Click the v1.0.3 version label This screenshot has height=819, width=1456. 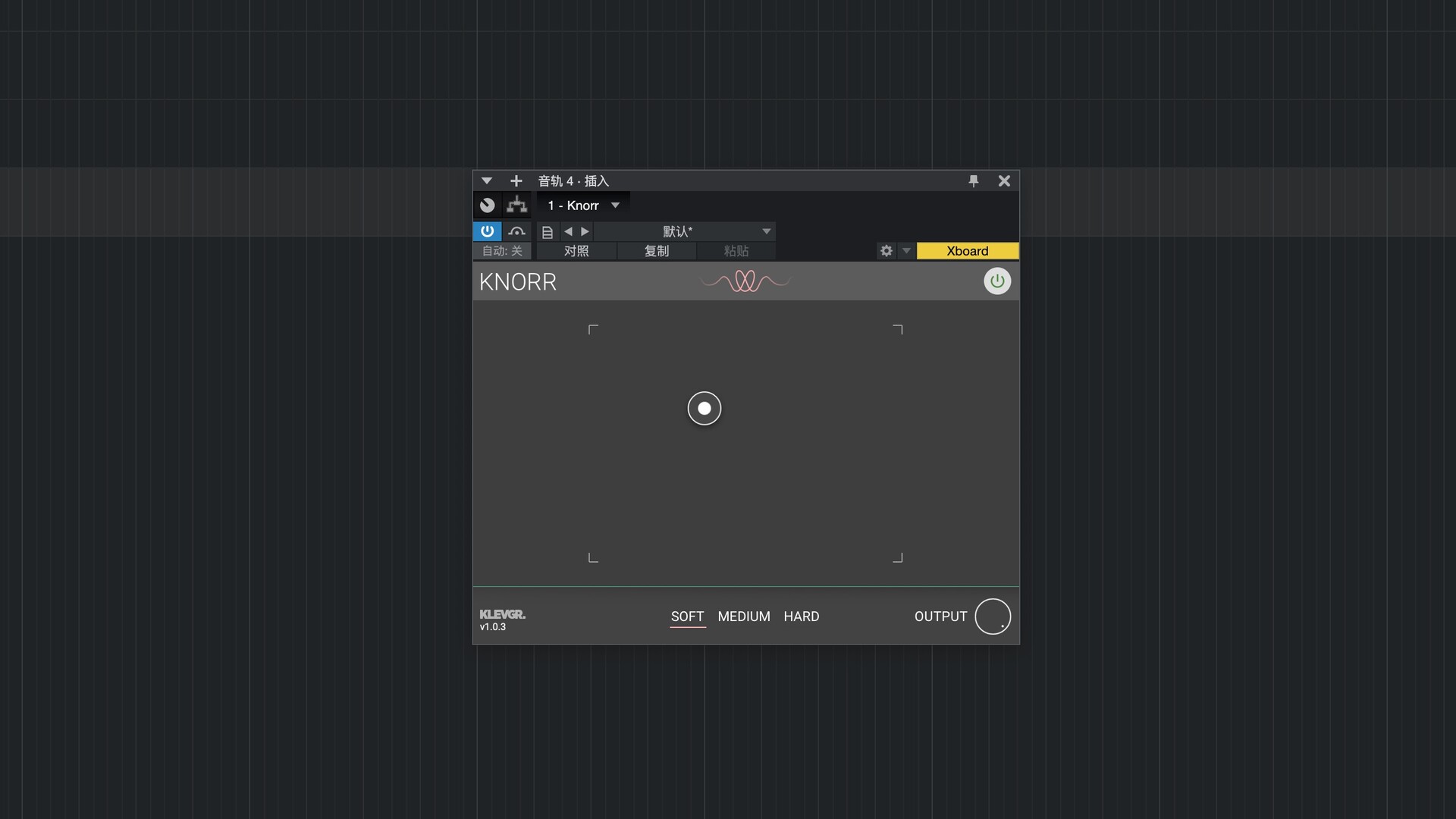pyautogui.click(x=493, y=627)
